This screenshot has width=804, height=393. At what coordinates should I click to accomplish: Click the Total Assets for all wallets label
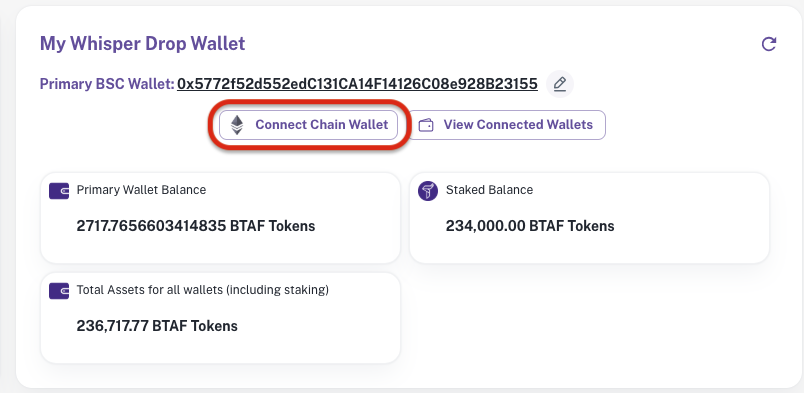tap(203, 290)
